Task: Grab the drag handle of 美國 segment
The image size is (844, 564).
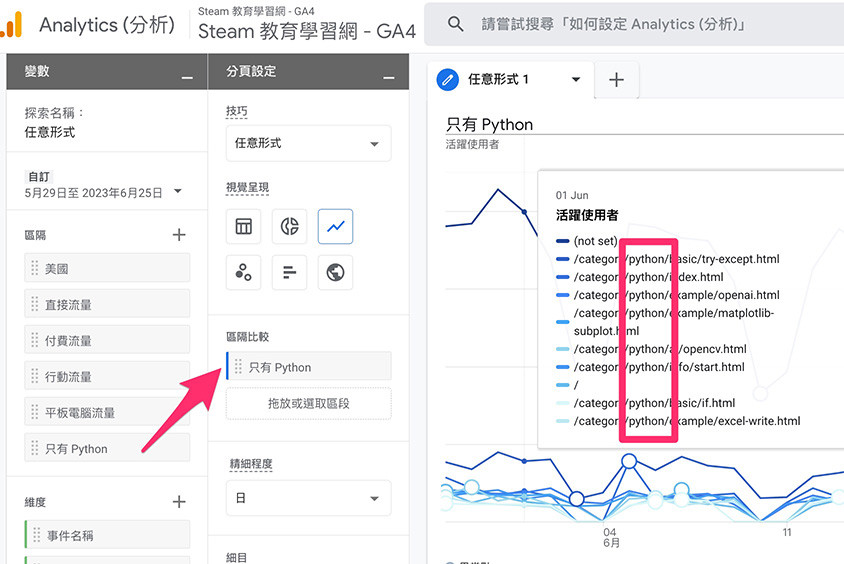Action: [34, 267]
